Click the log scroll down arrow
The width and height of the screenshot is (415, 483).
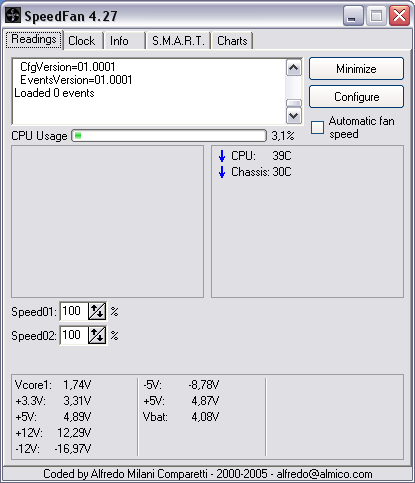tap(294, 116)
